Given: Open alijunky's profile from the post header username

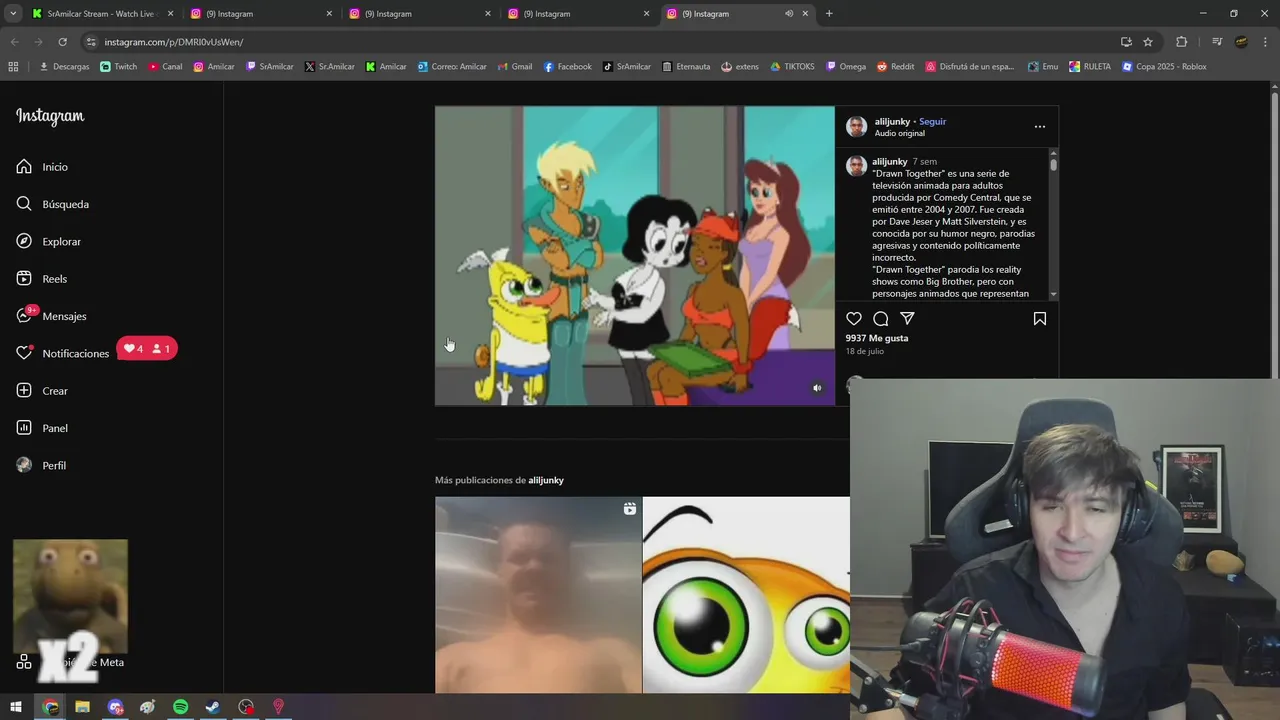Looking at the screenshot, I should tap(892, 122).
